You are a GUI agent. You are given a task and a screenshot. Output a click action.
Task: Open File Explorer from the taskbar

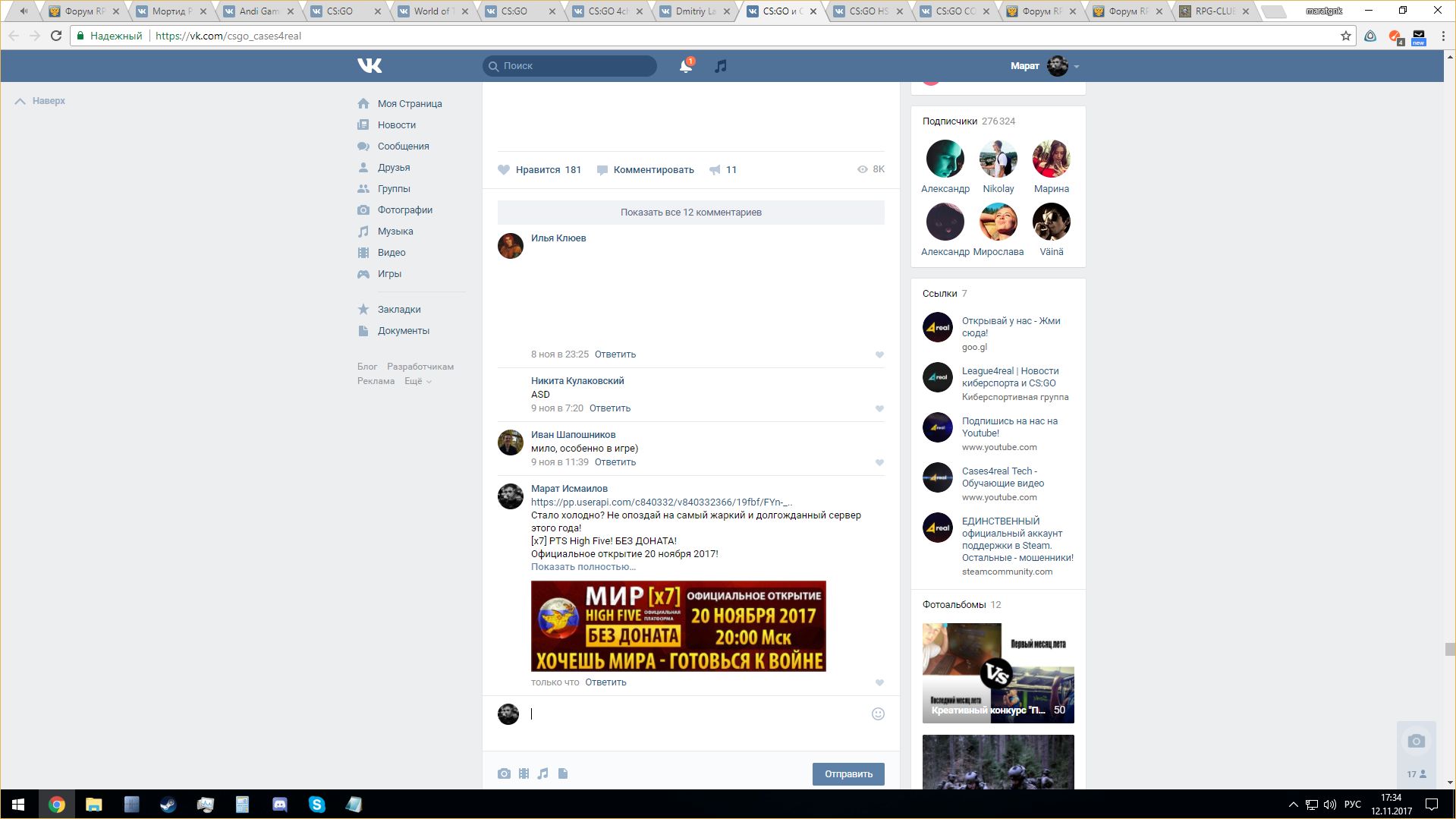coord(93,805)
